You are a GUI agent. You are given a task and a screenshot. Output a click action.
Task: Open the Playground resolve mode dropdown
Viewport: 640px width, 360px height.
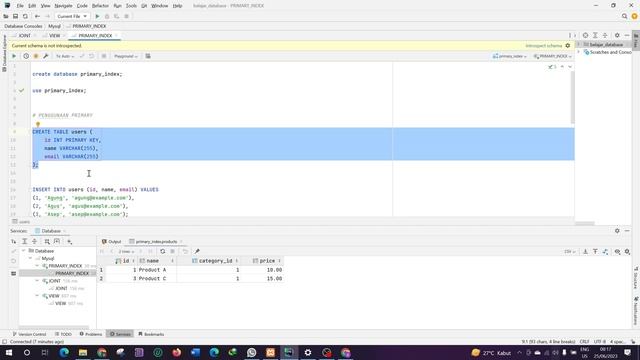(x=126, y=56)
